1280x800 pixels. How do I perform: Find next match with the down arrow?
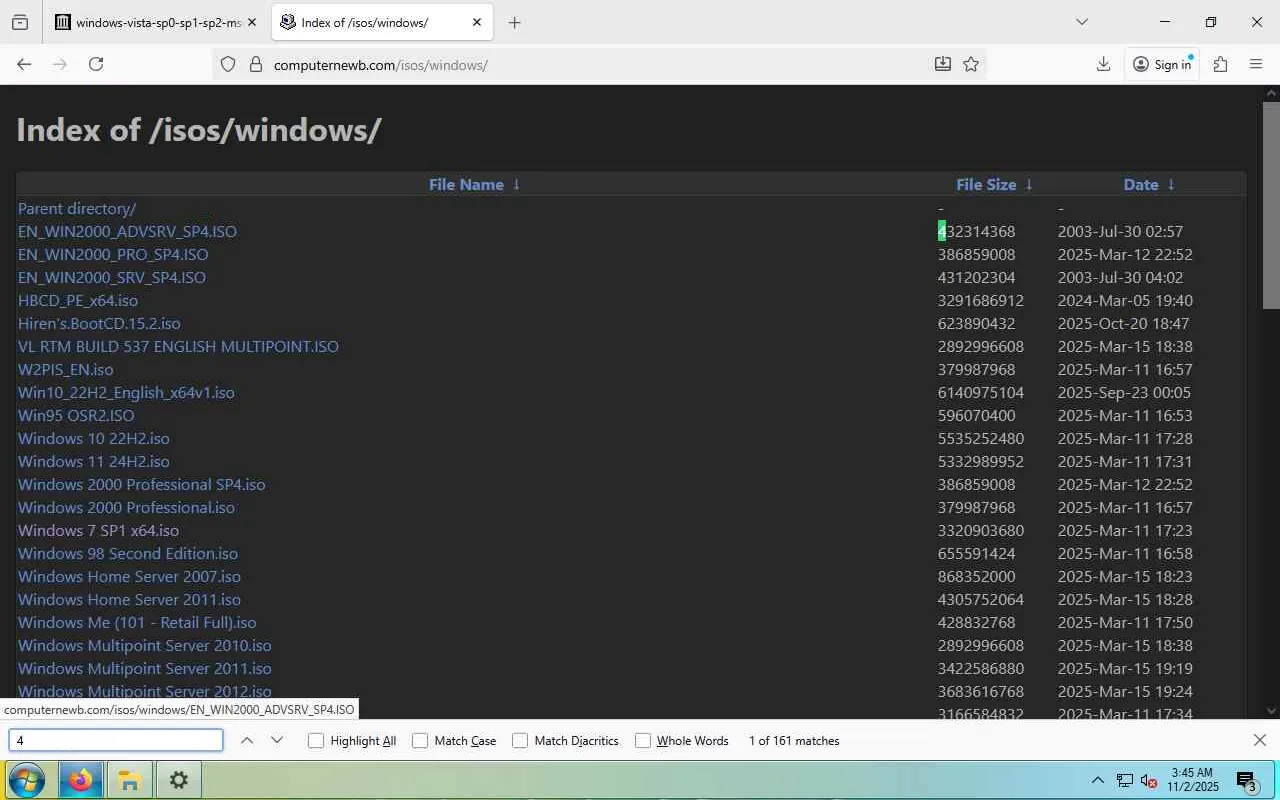point(277,740)
